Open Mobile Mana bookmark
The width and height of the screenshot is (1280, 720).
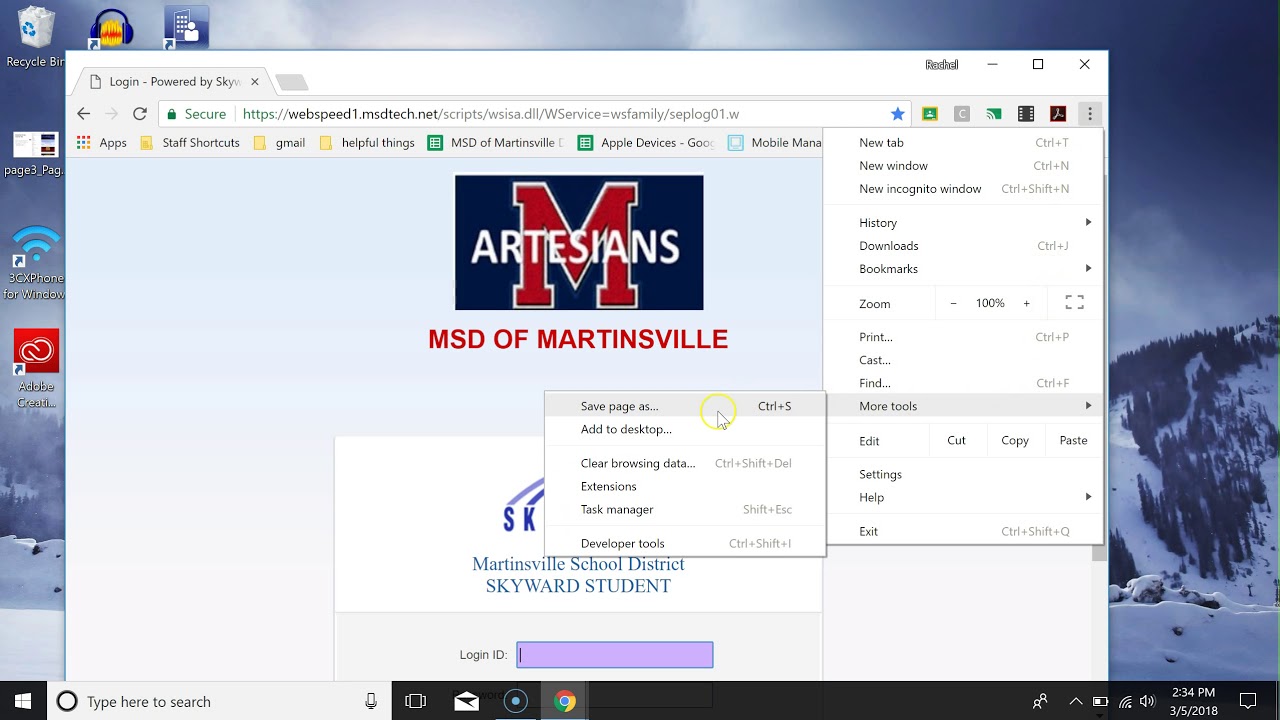775,143
